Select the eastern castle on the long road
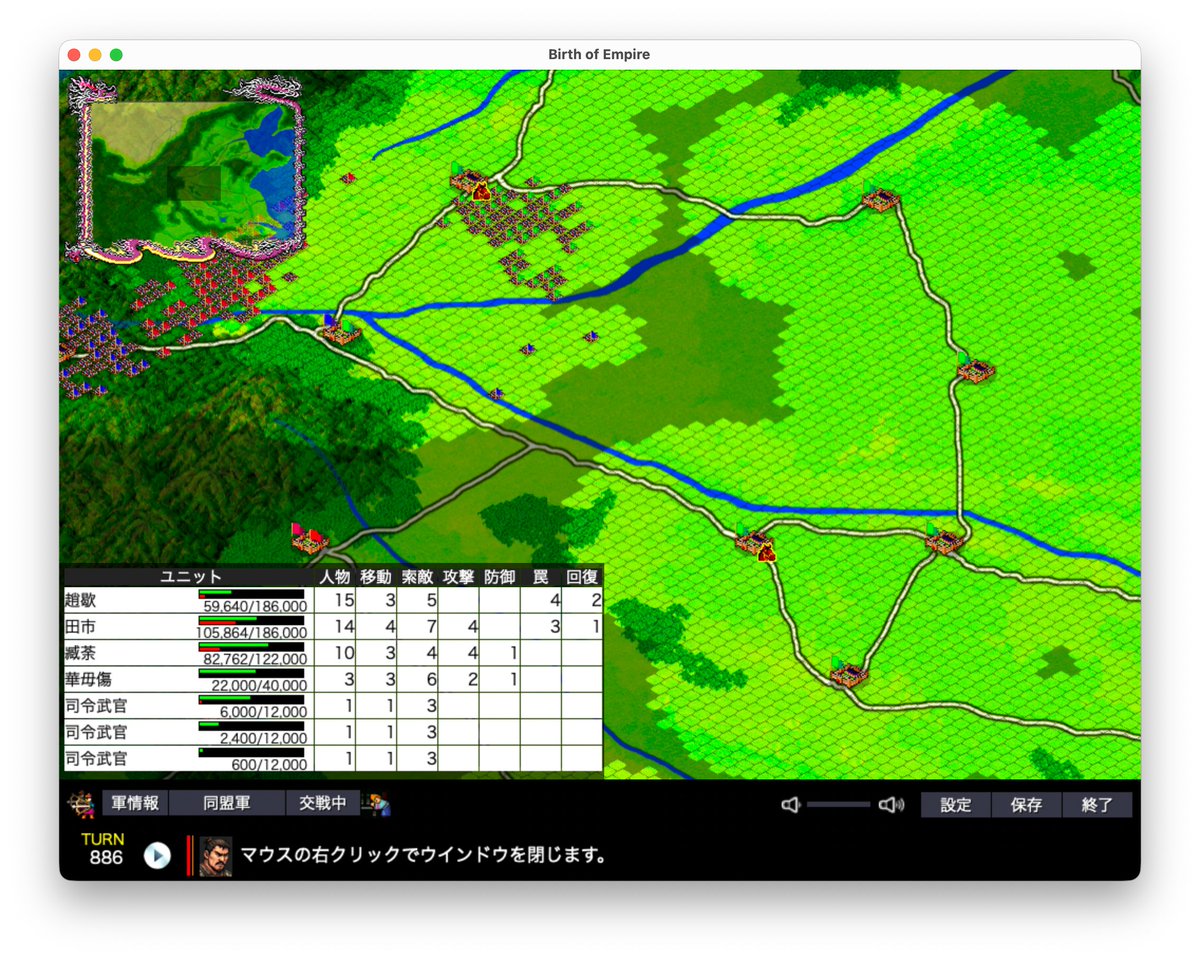 975,368
